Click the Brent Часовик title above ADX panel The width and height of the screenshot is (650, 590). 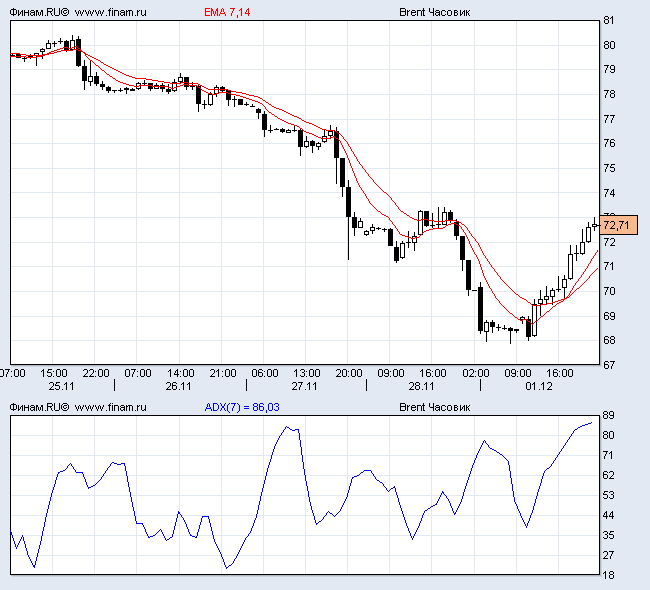click(434, 407)
